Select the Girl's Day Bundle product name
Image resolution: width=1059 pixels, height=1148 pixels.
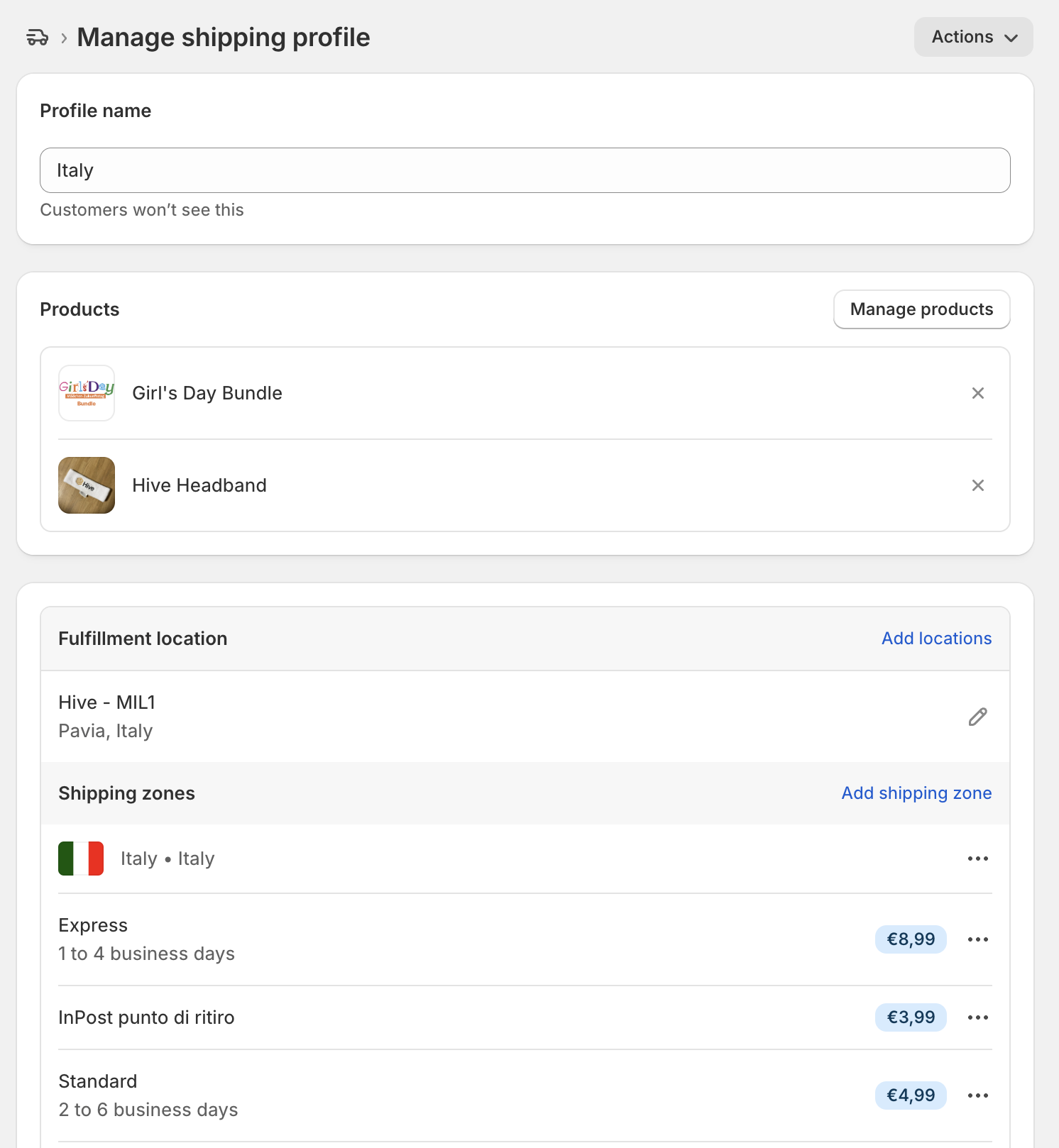tap(207, 393)
